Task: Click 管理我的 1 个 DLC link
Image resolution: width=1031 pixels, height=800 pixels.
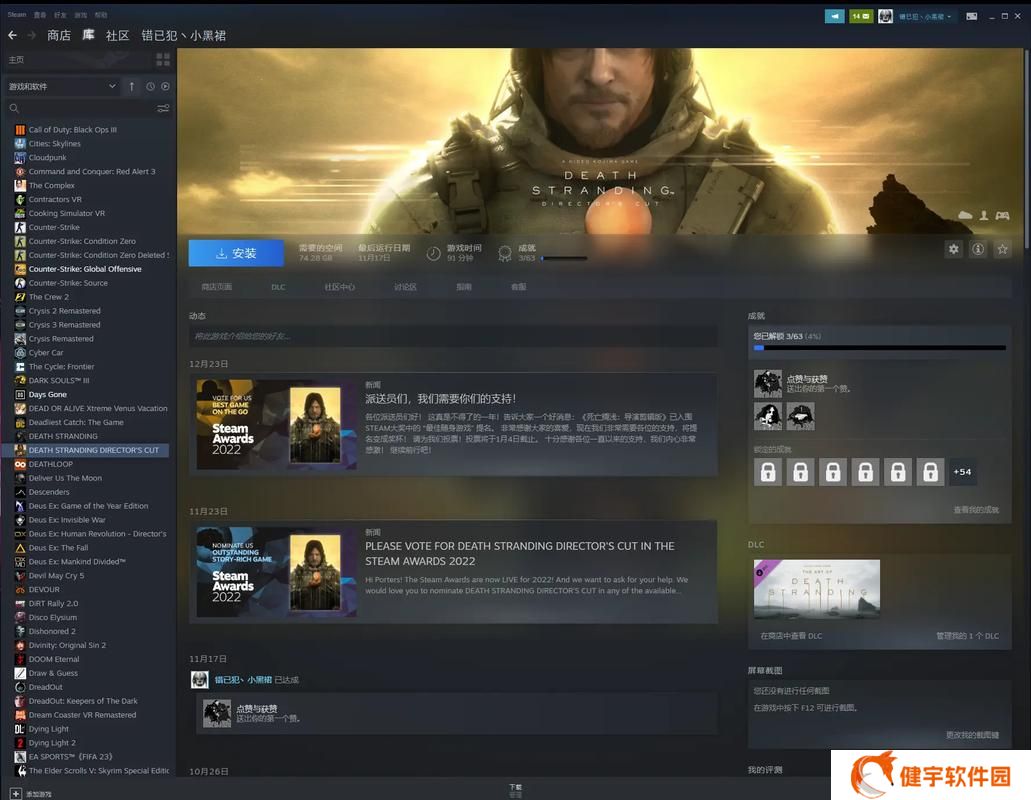Action: 967,636
